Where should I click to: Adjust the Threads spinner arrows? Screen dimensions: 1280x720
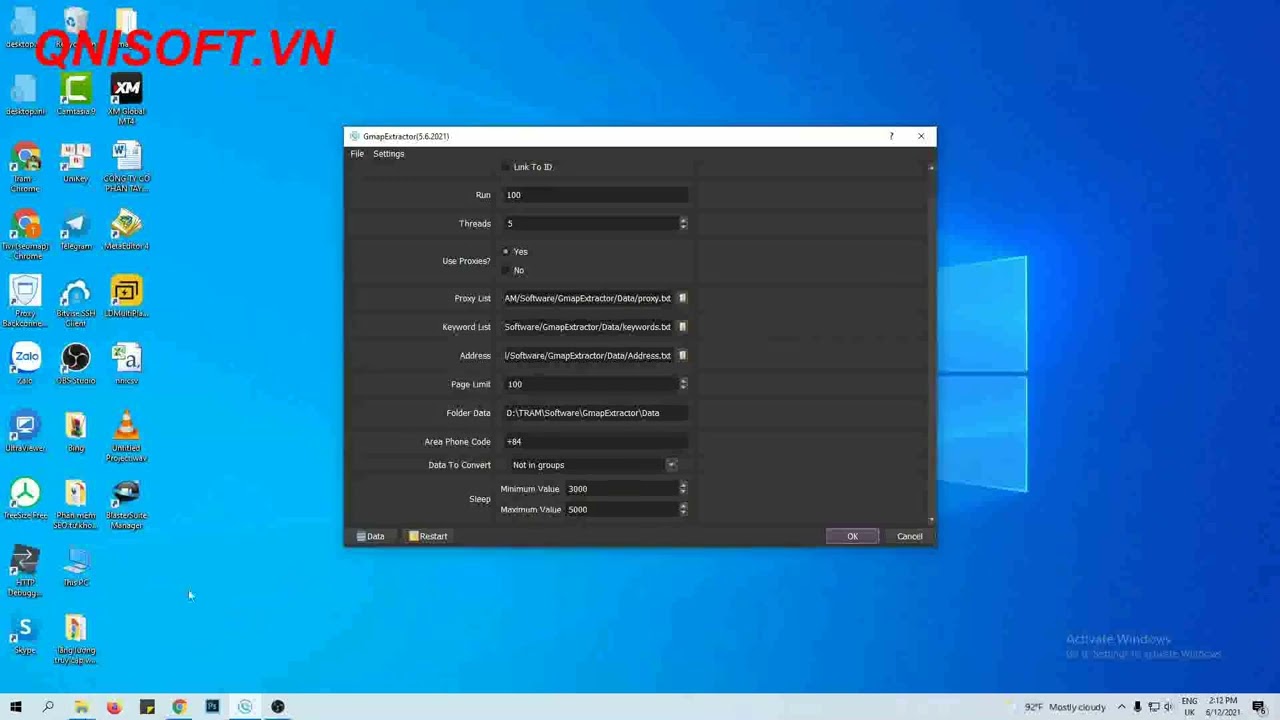(683, 223)
